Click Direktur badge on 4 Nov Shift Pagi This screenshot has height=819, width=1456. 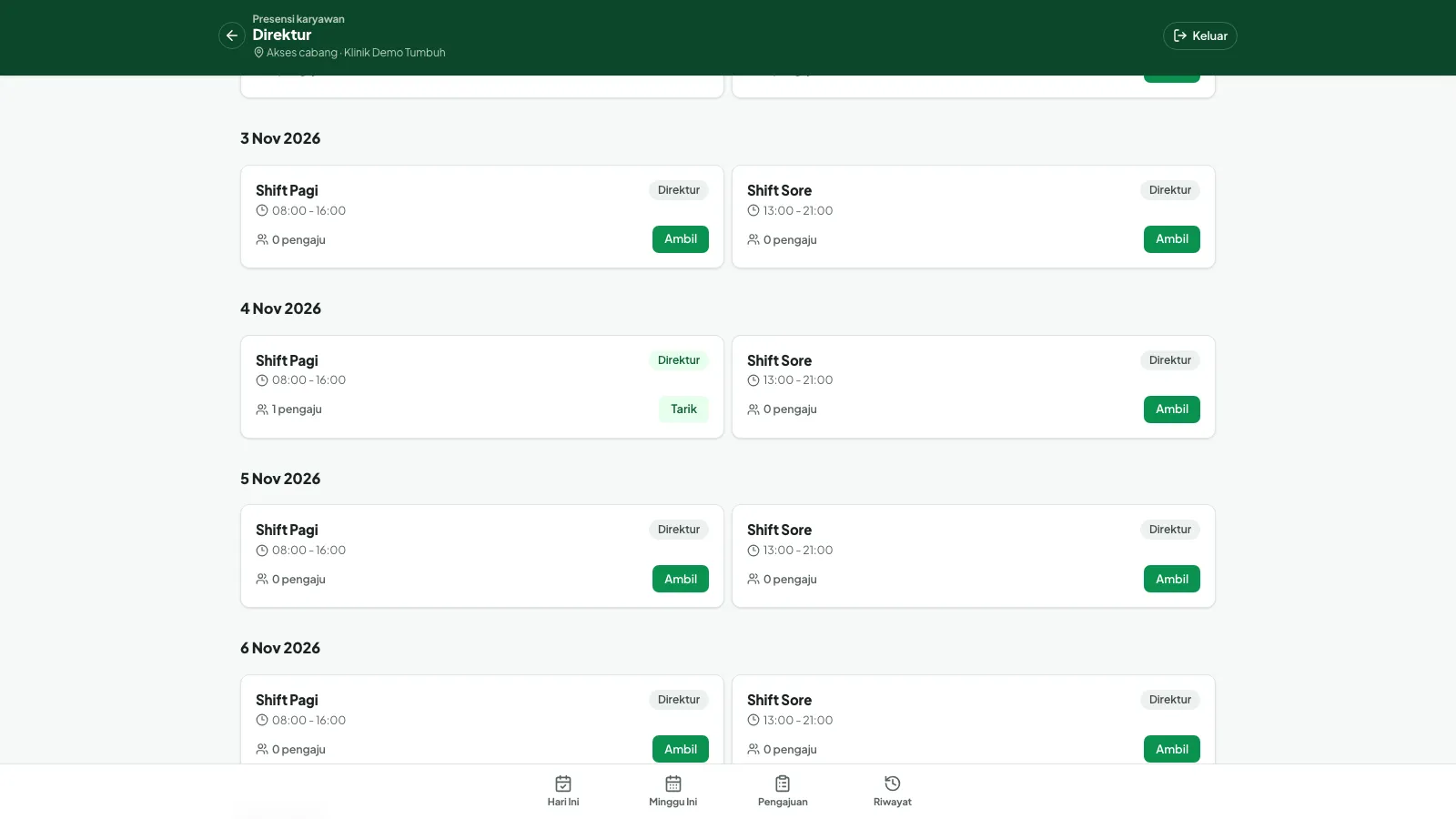pos(679,360)
